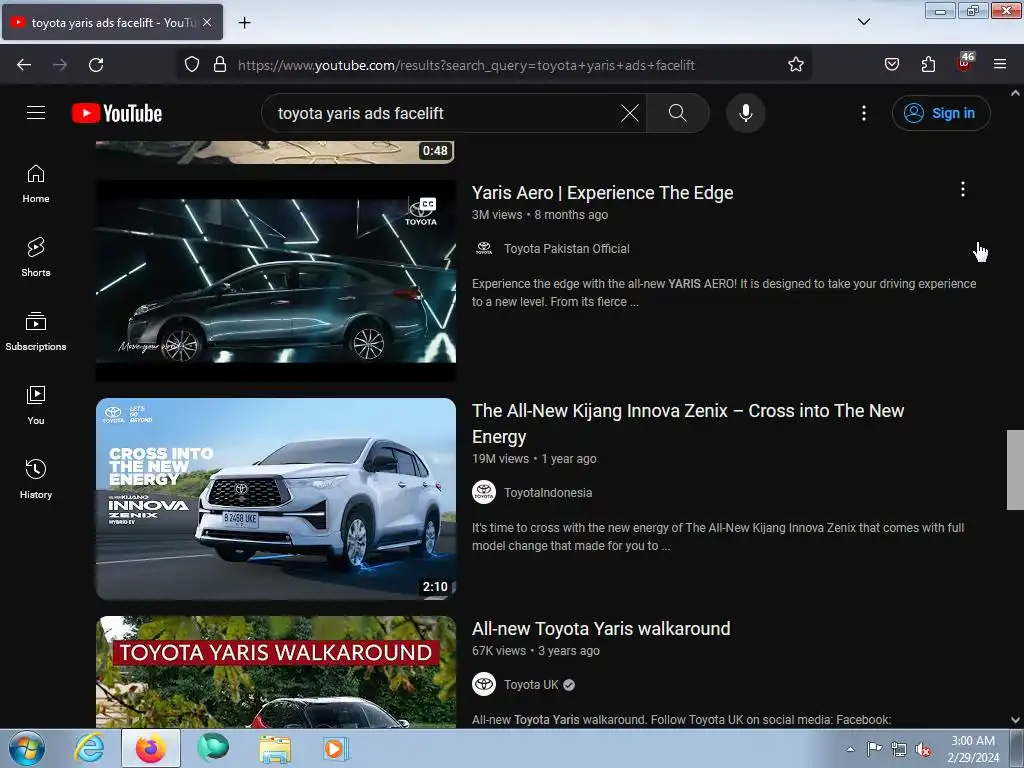
Task: Close the toyota yaris ads facelift tab
Action: click(207, 22)
